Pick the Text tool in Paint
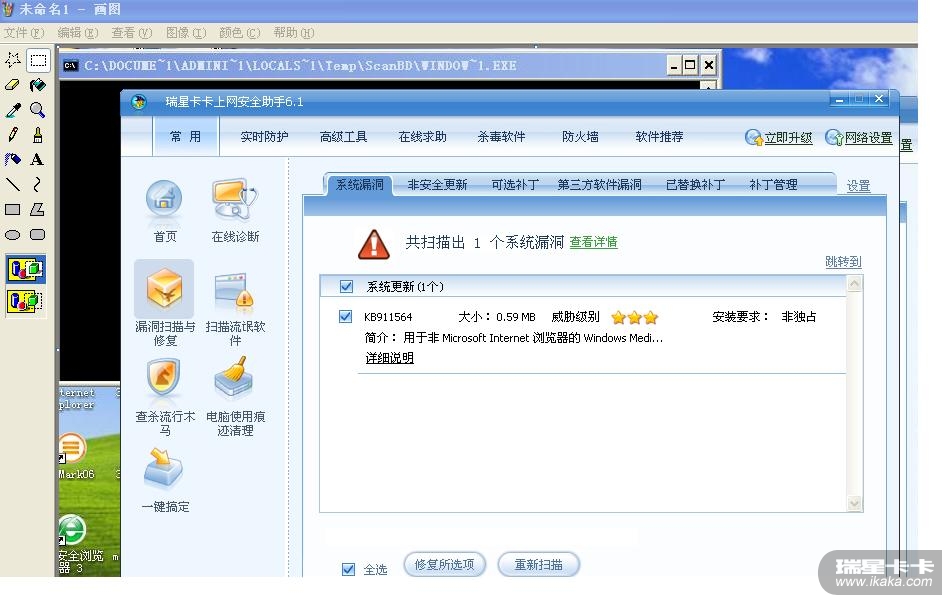Viewport: 952px width, 602px height. [x=38, y=160]
